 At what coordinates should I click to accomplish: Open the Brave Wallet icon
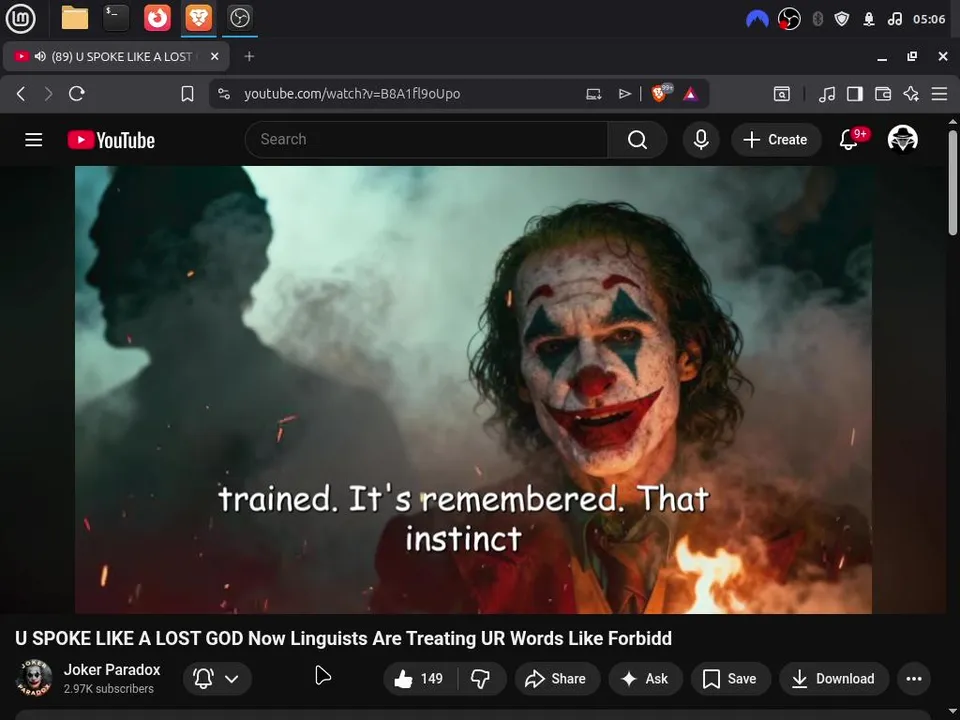tap(883, 94)
